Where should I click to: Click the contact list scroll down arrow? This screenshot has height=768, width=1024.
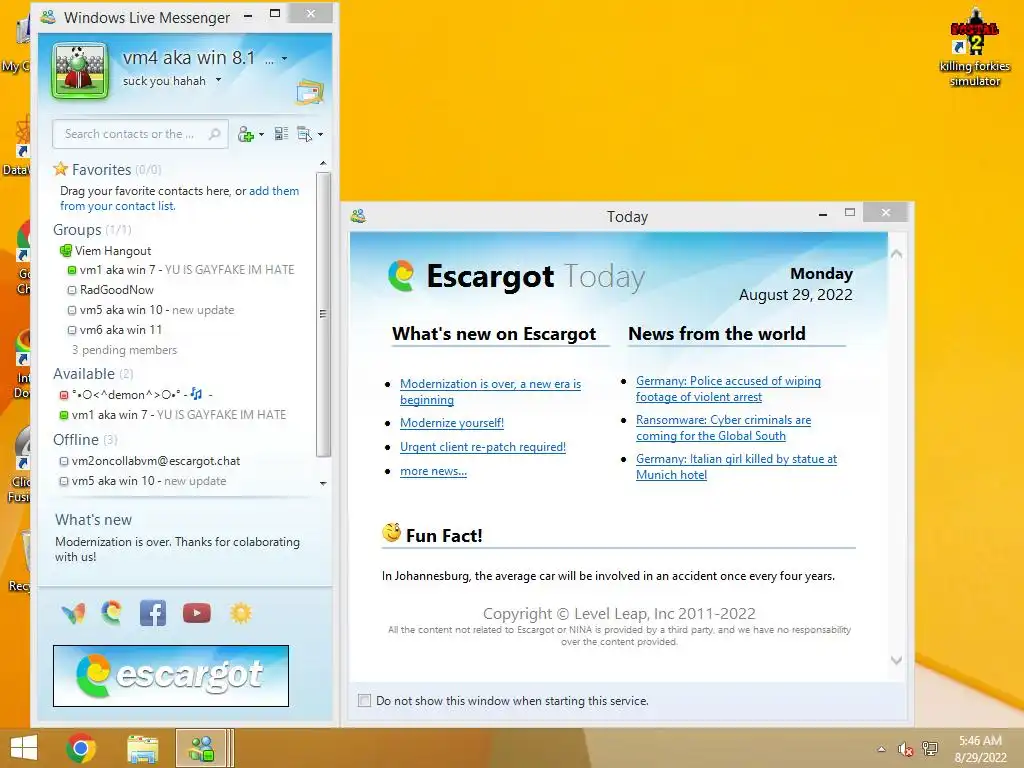[x=323, y=483]
